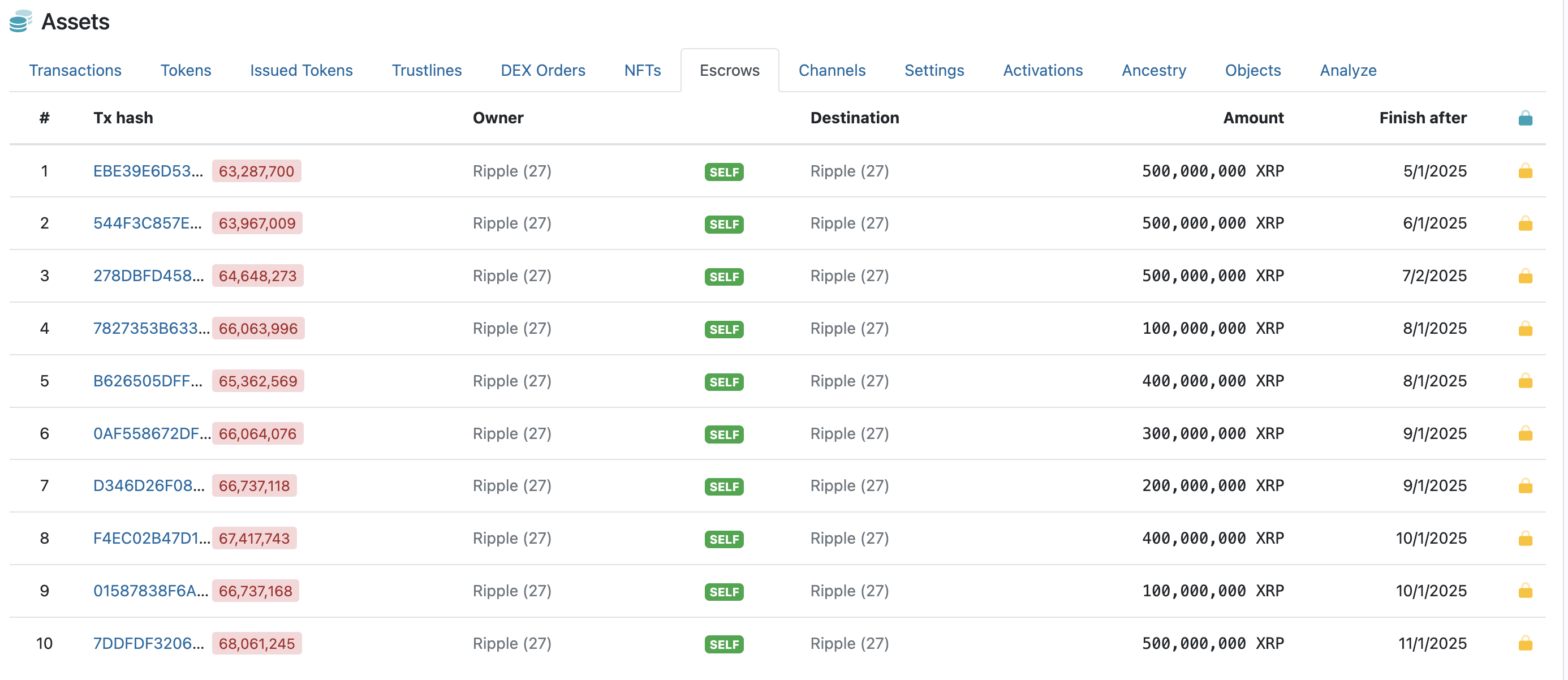Select the Escrows tab

tap(729, 71)
